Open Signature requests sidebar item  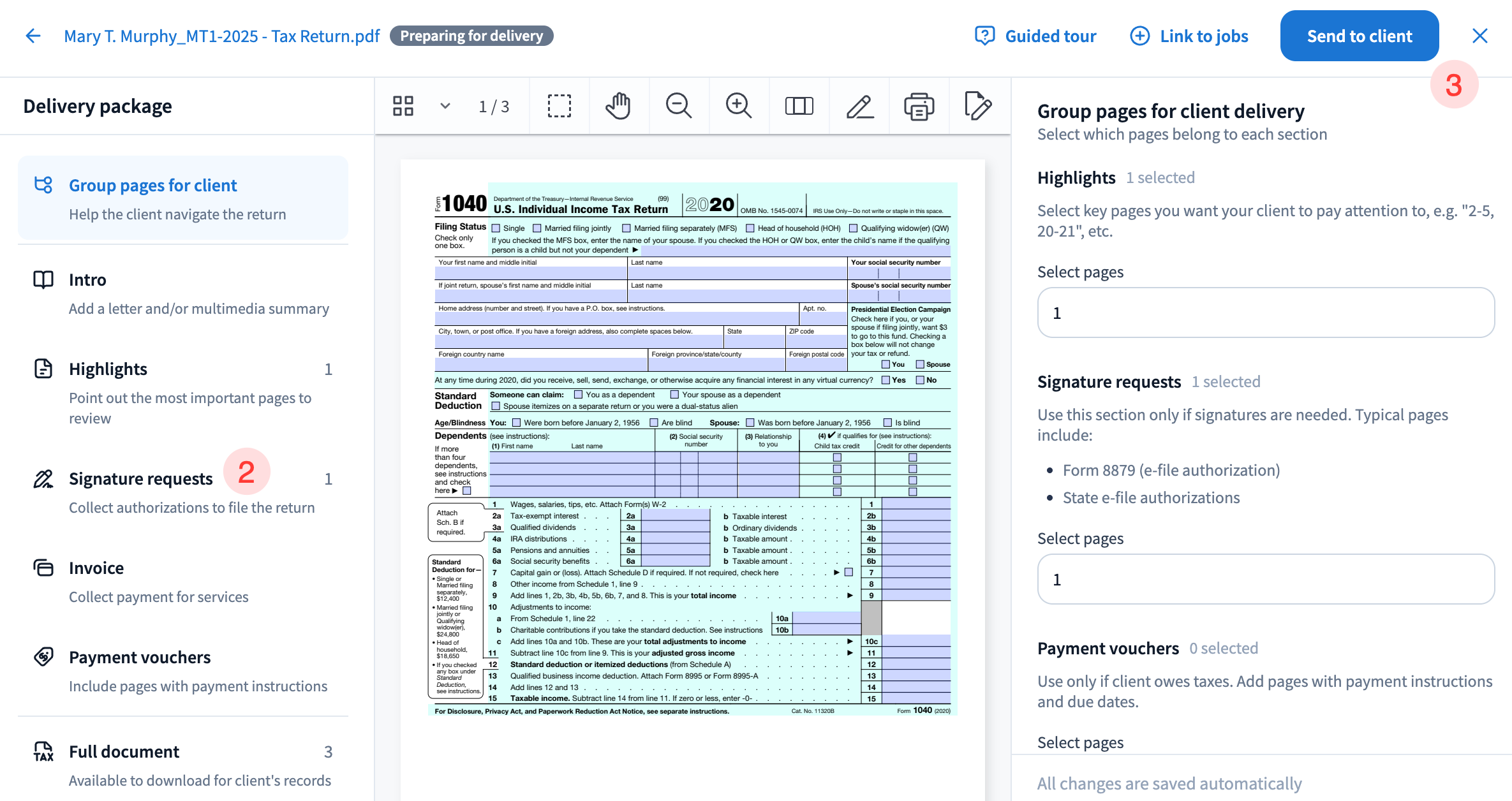click(x=140, y=479)
